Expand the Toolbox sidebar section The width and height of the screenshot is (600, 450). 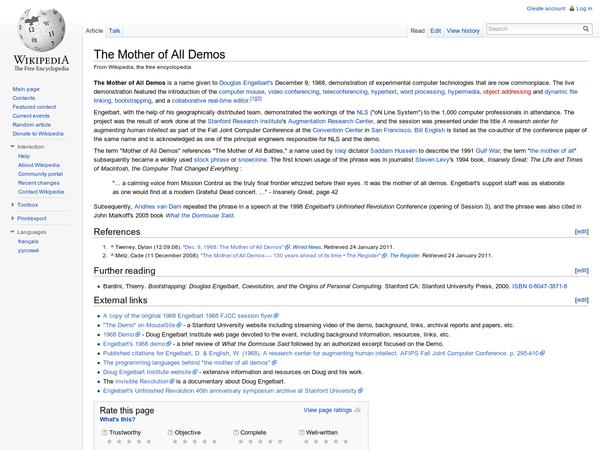click(x=12, y=205)
